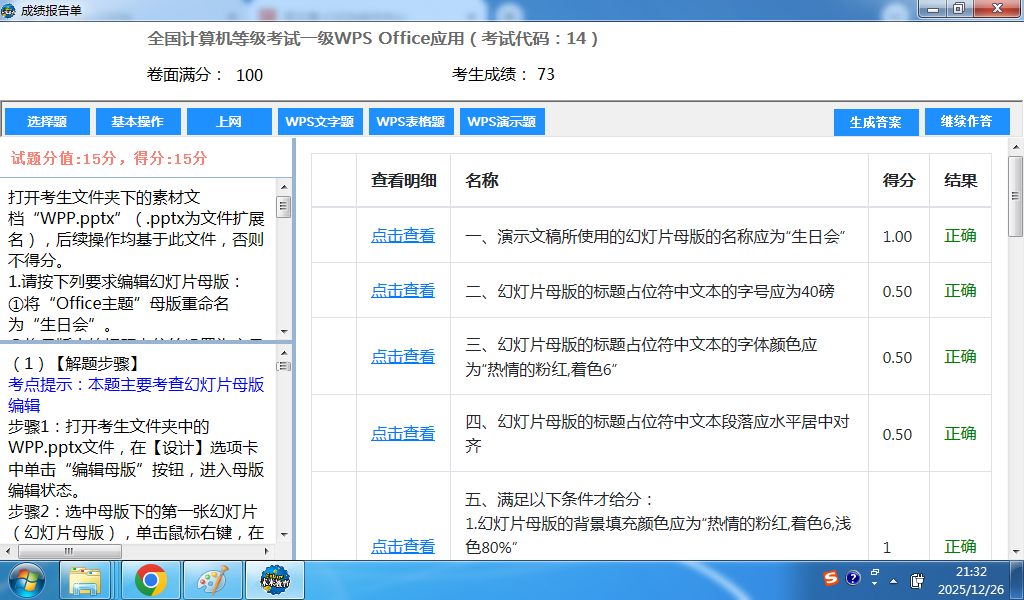The image size is (1024, 600).
Task: Click the Sogou input method tray icon
Action: [831, 578]
